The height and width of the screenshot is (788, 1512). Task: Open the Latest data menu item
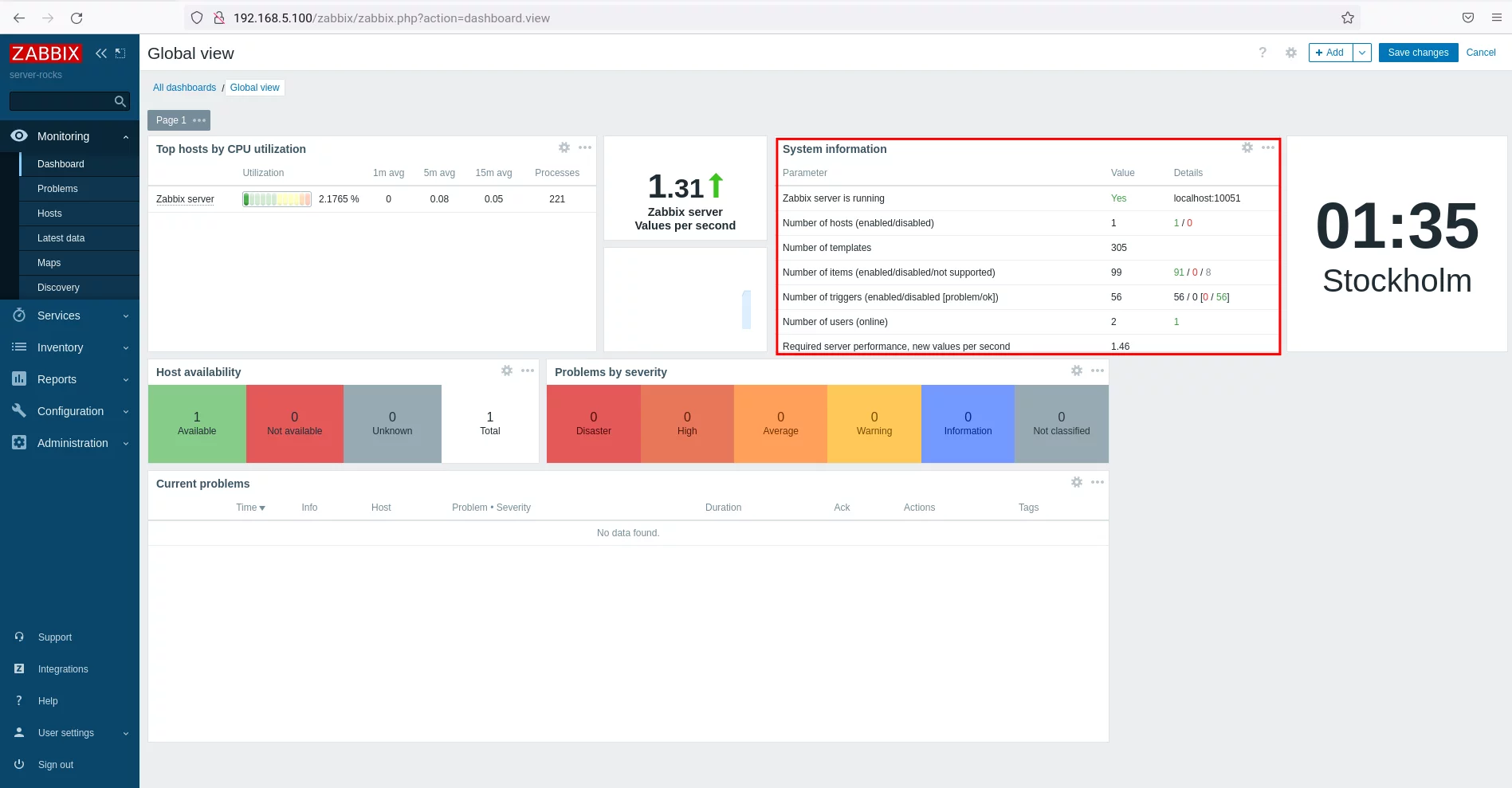pos(80,238)
